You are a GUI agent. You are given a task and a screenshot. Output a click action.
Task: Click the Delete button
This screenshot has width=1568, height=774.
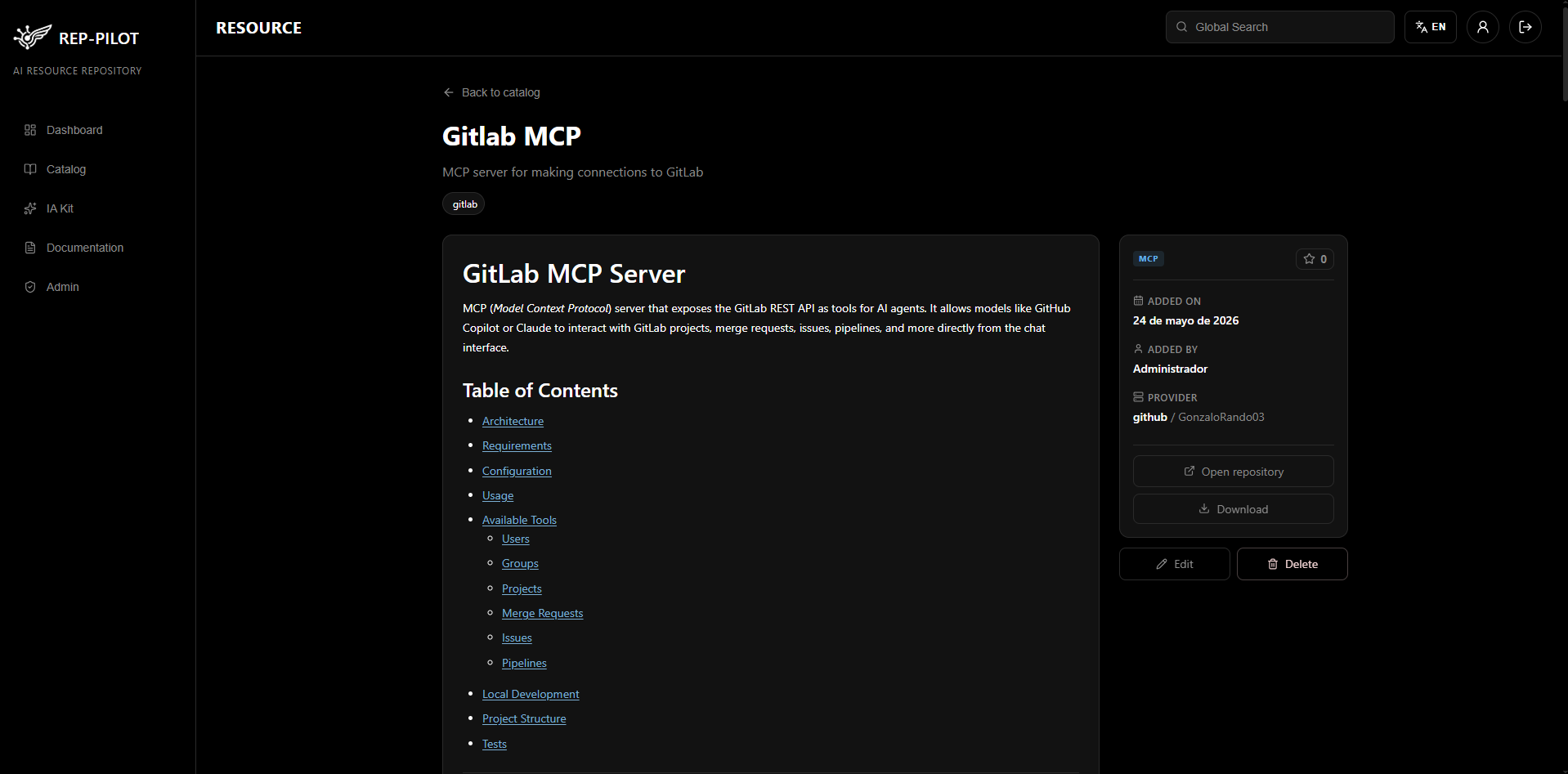coord(1292,564)
